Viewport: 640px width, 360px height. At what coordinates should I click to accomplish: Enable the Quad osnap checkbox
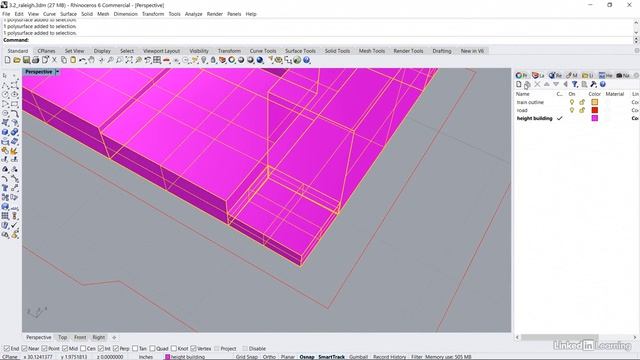click(x=152, y=349)
